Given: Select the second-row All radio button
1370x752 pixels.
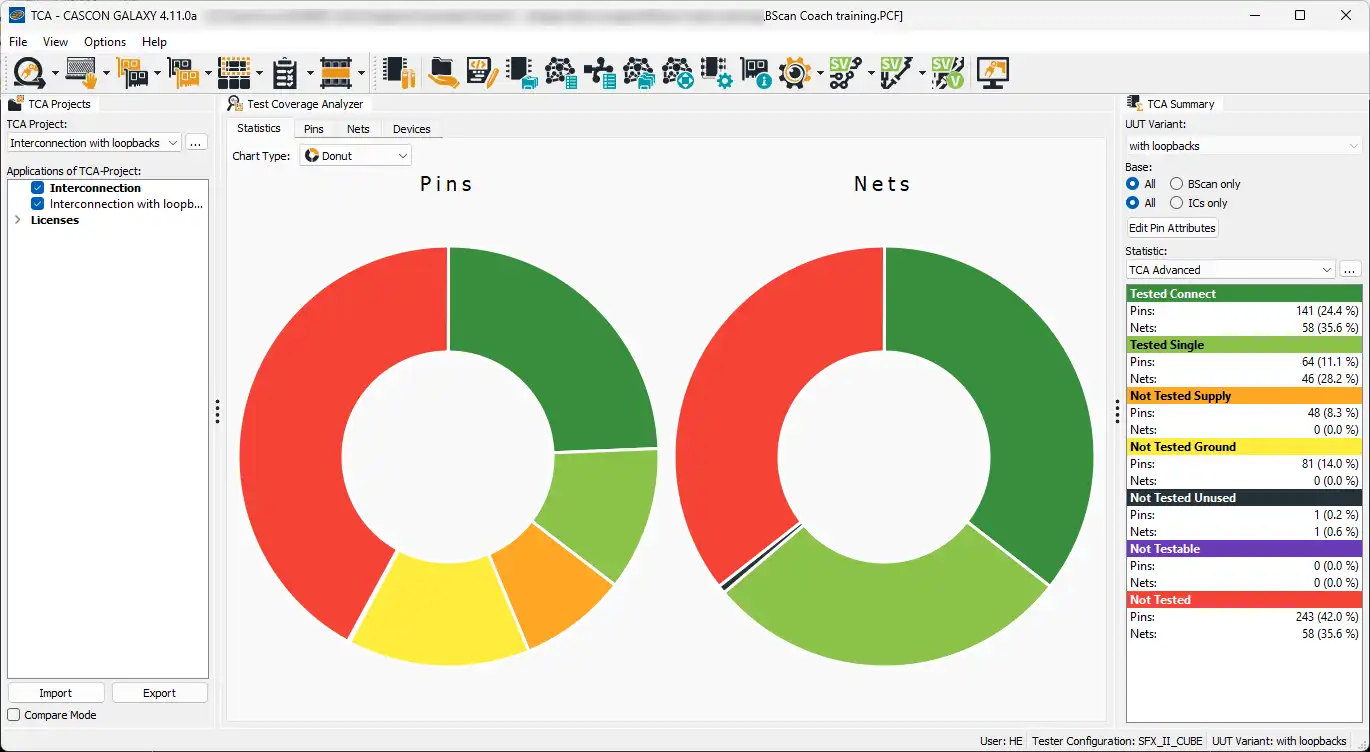Looking at the screenshot, I should point(1132,203).
